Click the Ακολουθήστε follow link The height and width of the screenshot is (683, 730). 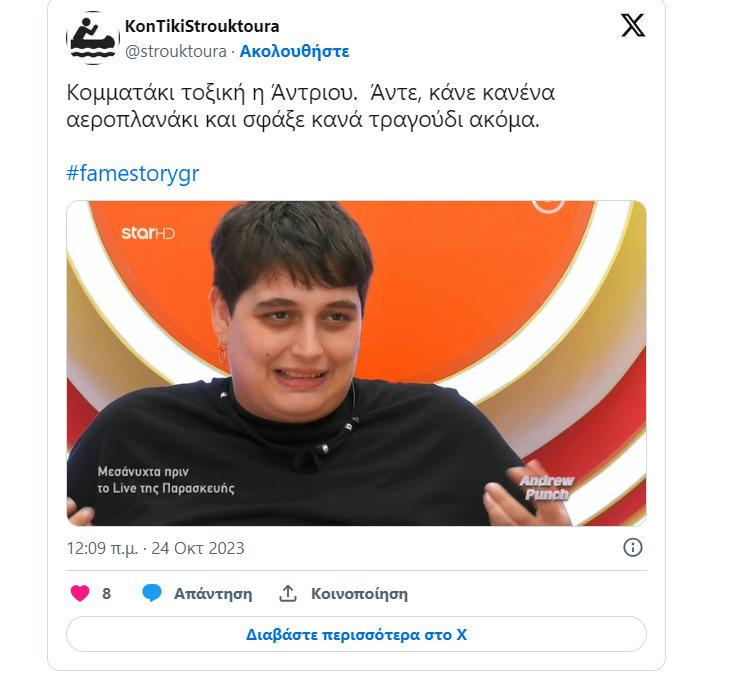click(294, 51)
